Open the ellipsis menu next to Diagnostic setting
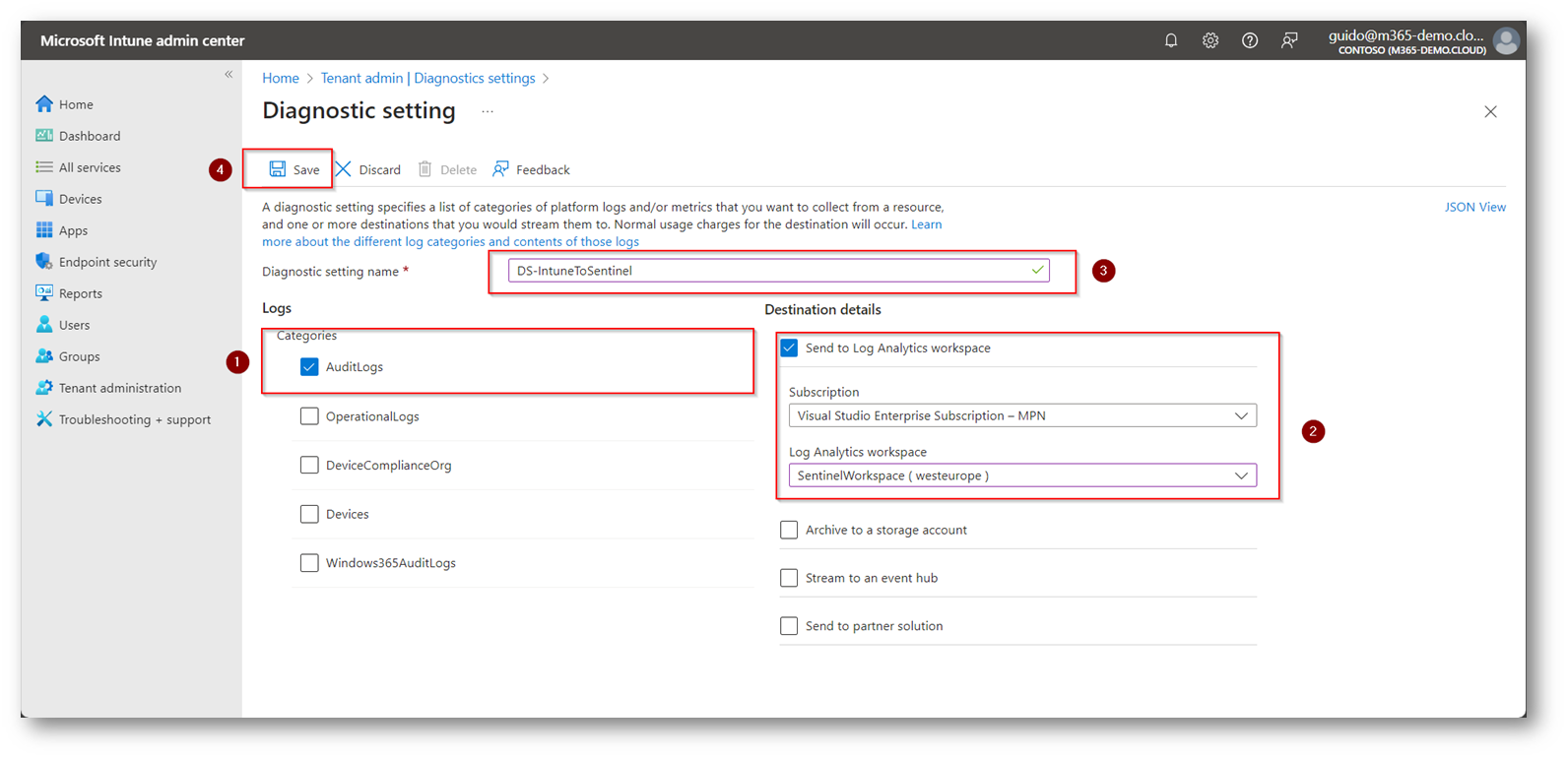1568x759 pixels. pyautogui.click(x=488, y=111)
